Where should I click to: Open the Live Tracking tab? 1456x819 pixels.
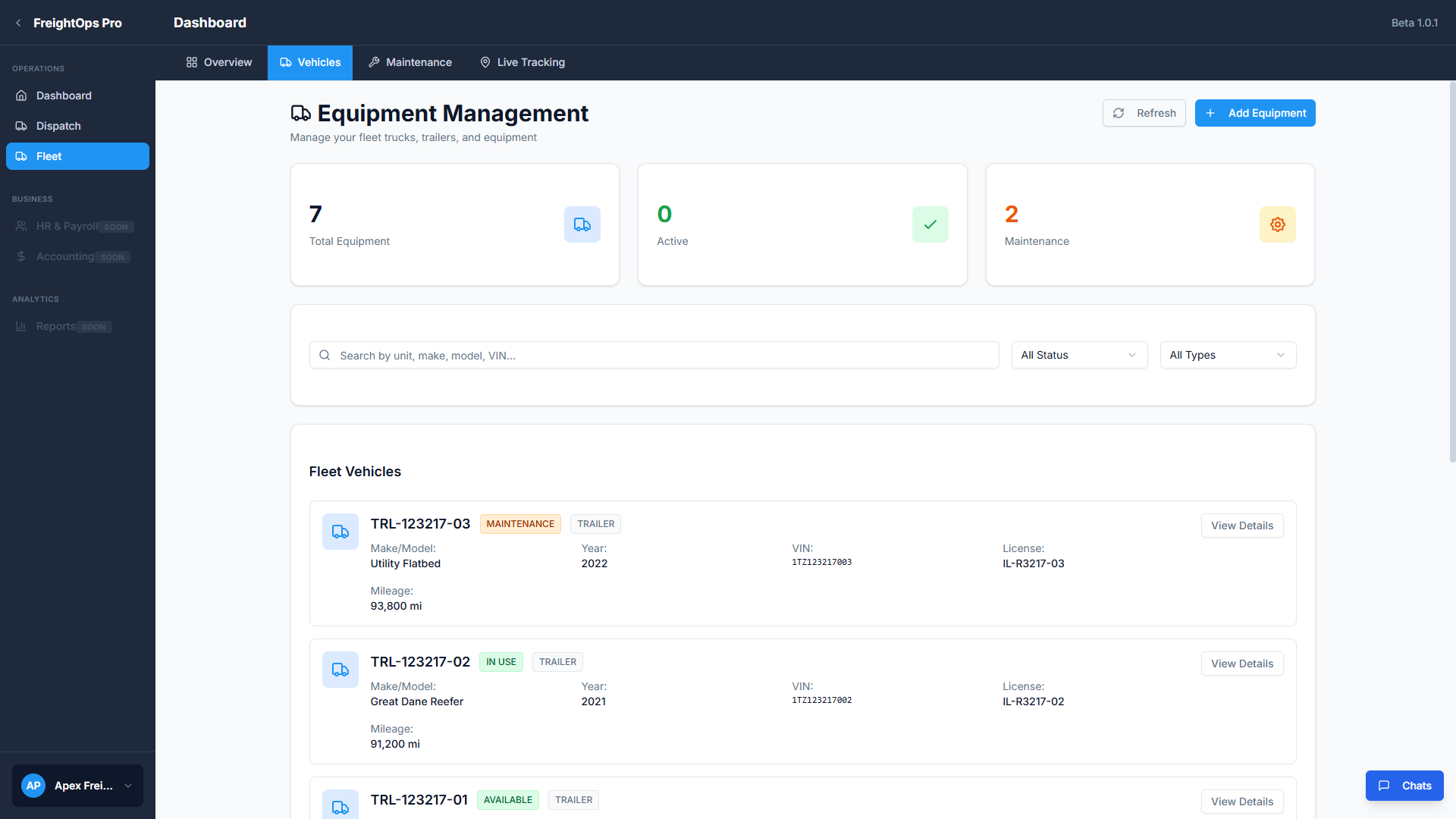(x=522, y=62)
